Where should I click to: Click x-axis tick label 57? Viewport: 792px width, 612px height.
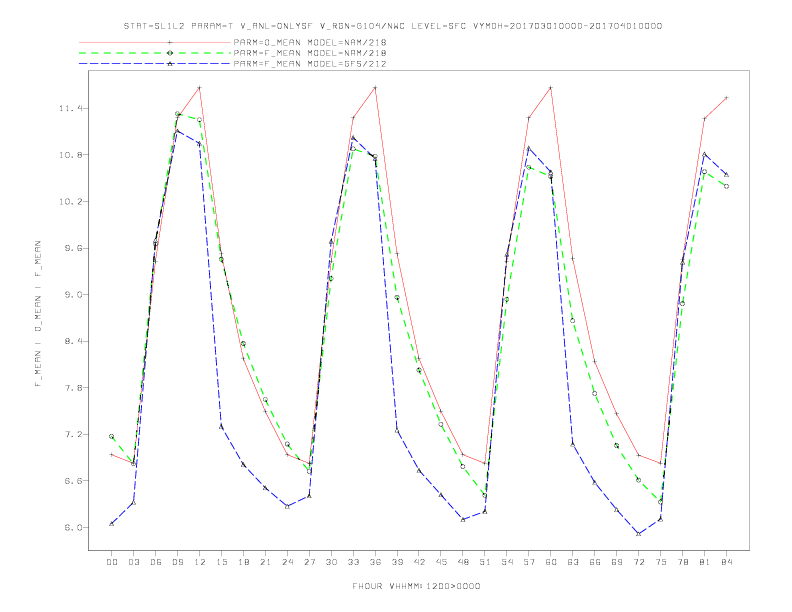point(529,562)
